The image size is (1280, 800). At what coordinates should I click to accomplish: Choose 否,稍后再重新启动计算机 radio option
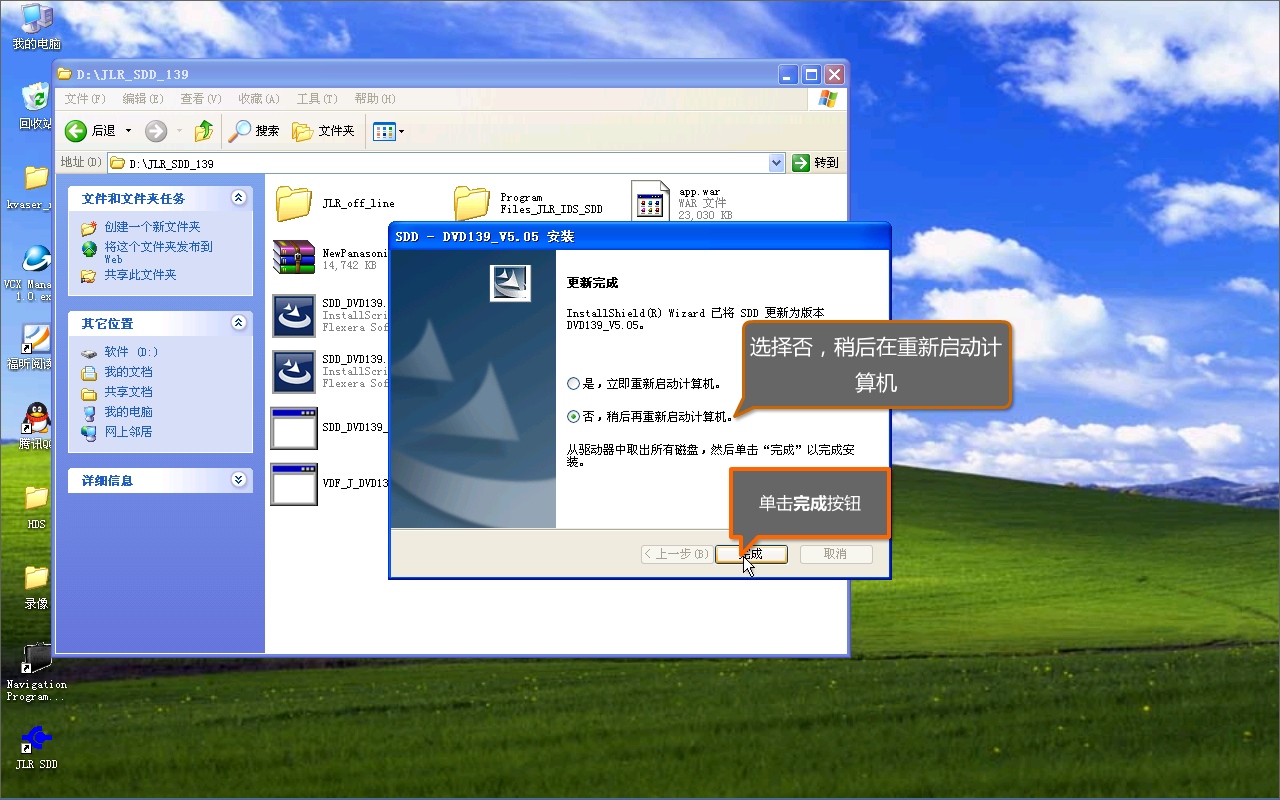click(573, 416)
